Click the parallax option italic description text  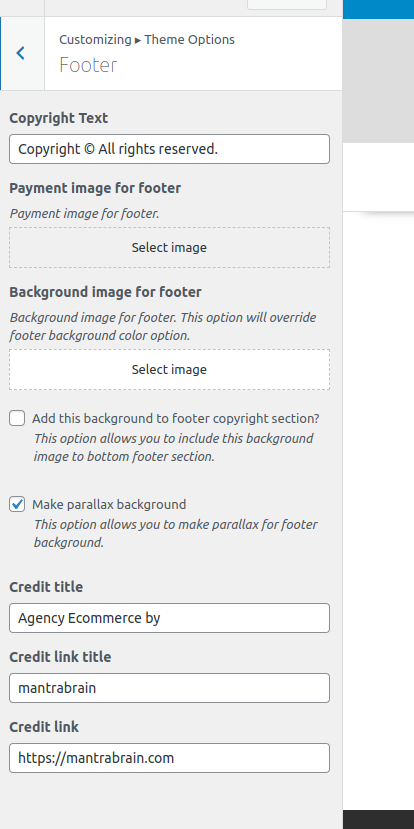pyautogui.click(x=176, y=533)
